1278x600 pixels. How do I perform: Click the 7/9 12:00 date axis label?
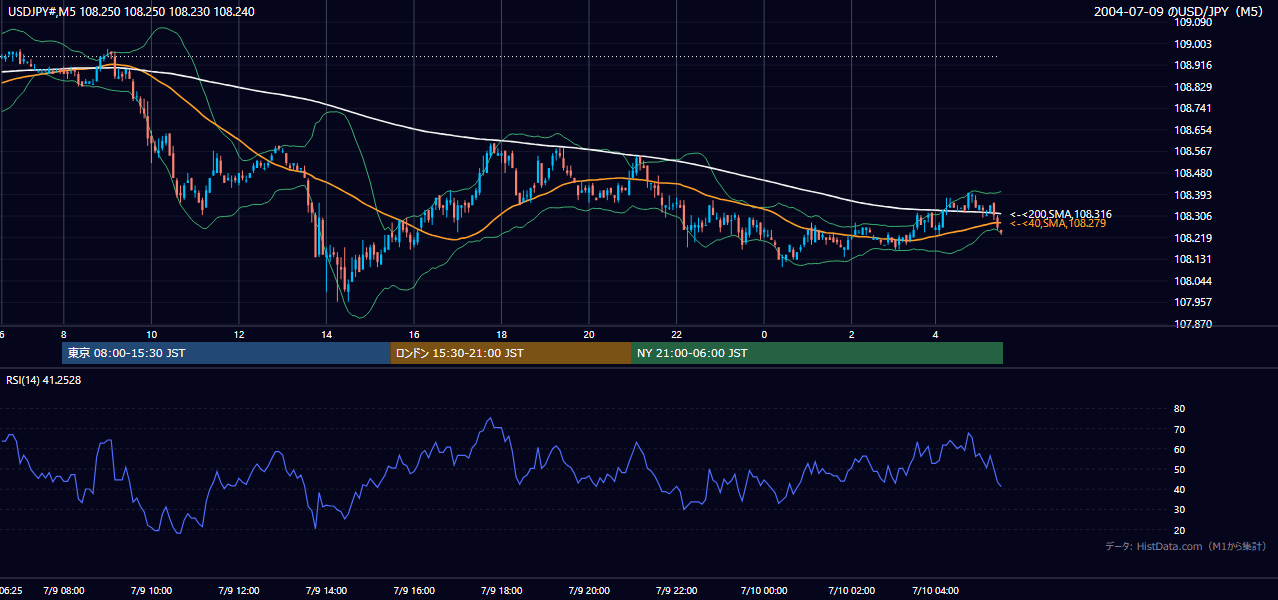pyautogui.click(x=239, y=591)
